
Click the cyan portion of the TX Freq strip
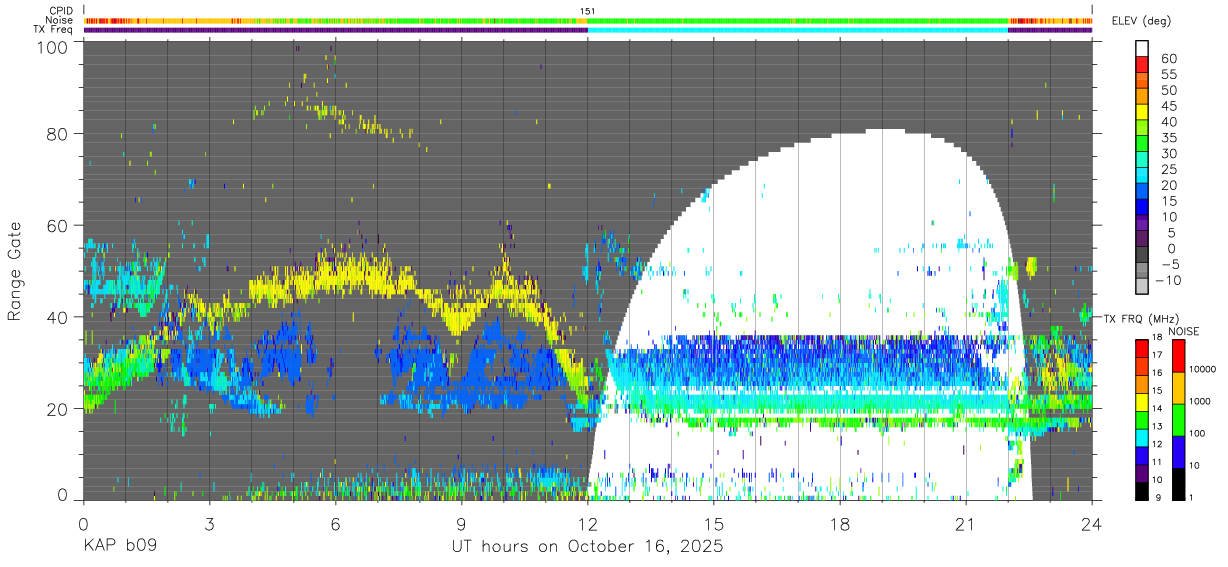[x=797, y=30]
